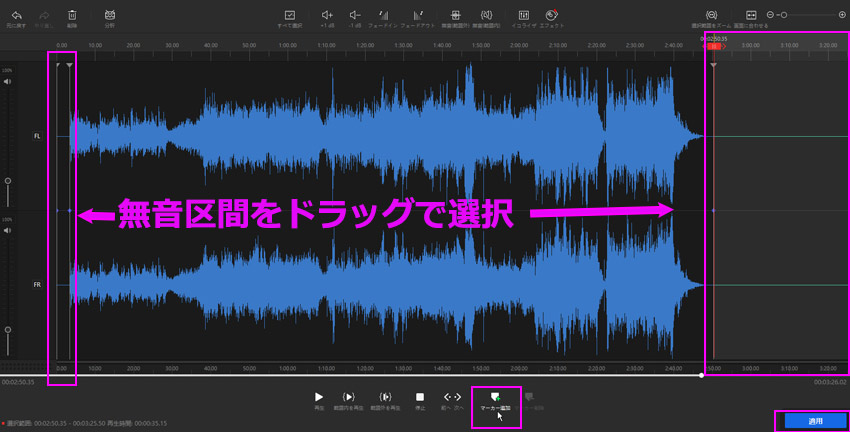The width and height of the screenshot is (850, 432).
Task: Click the selection range status text
Action: 87,423
